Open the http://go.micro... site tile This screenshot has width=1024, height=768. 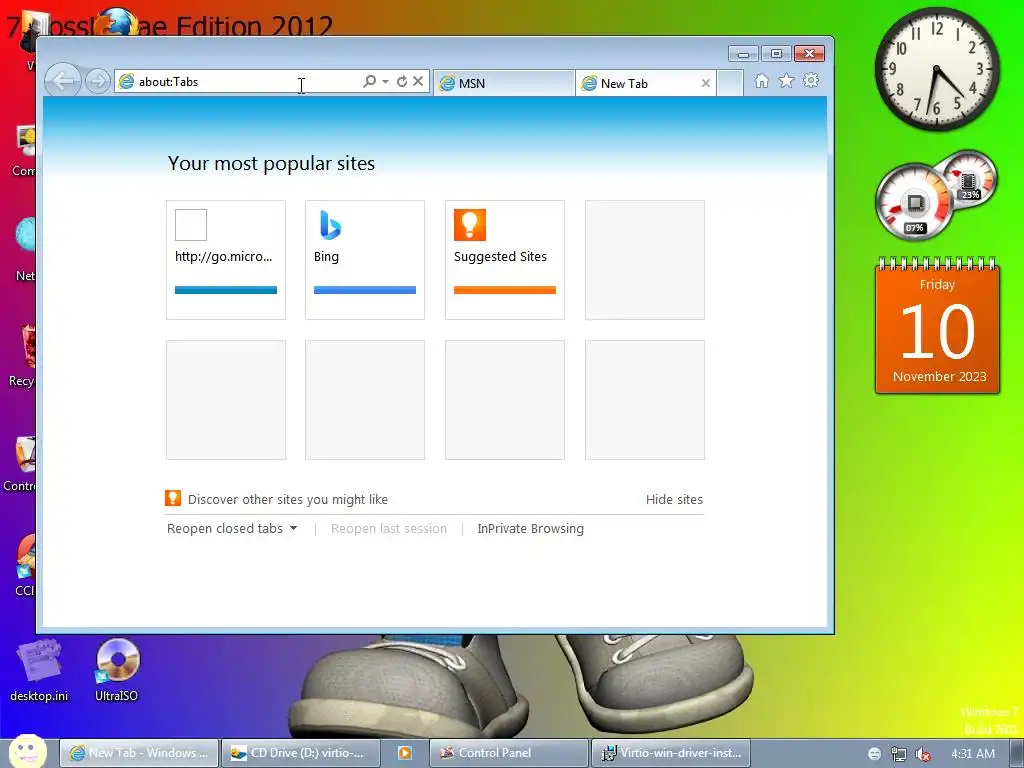coord(226,260)
